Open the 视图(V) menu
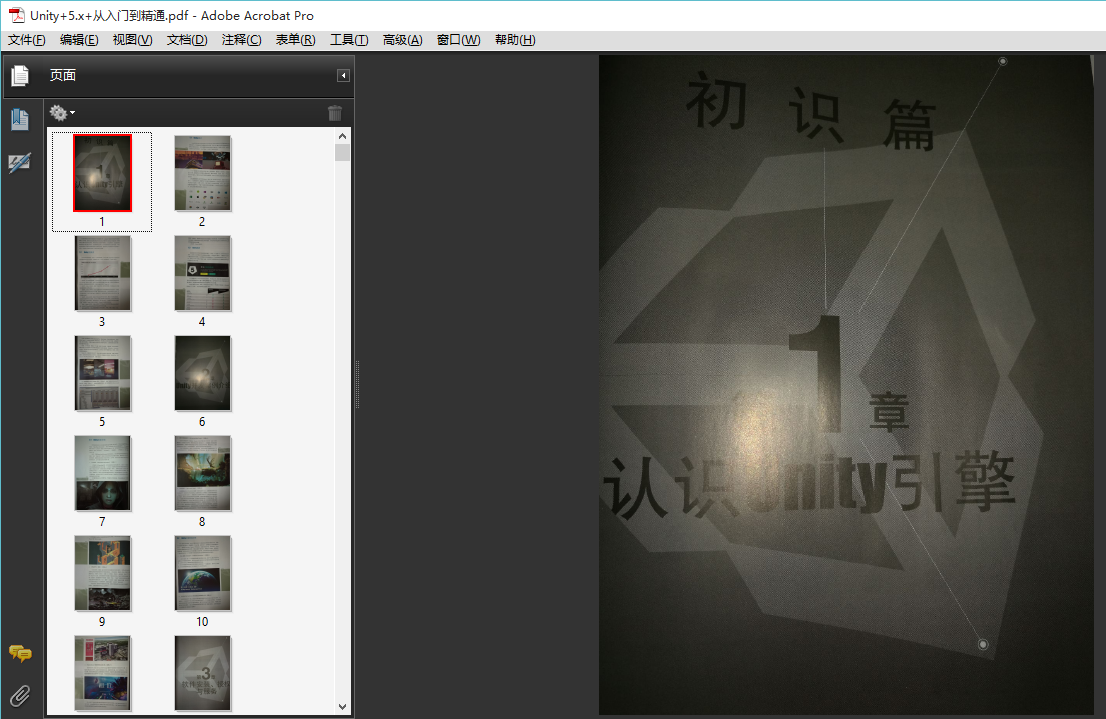 point(133,40)
